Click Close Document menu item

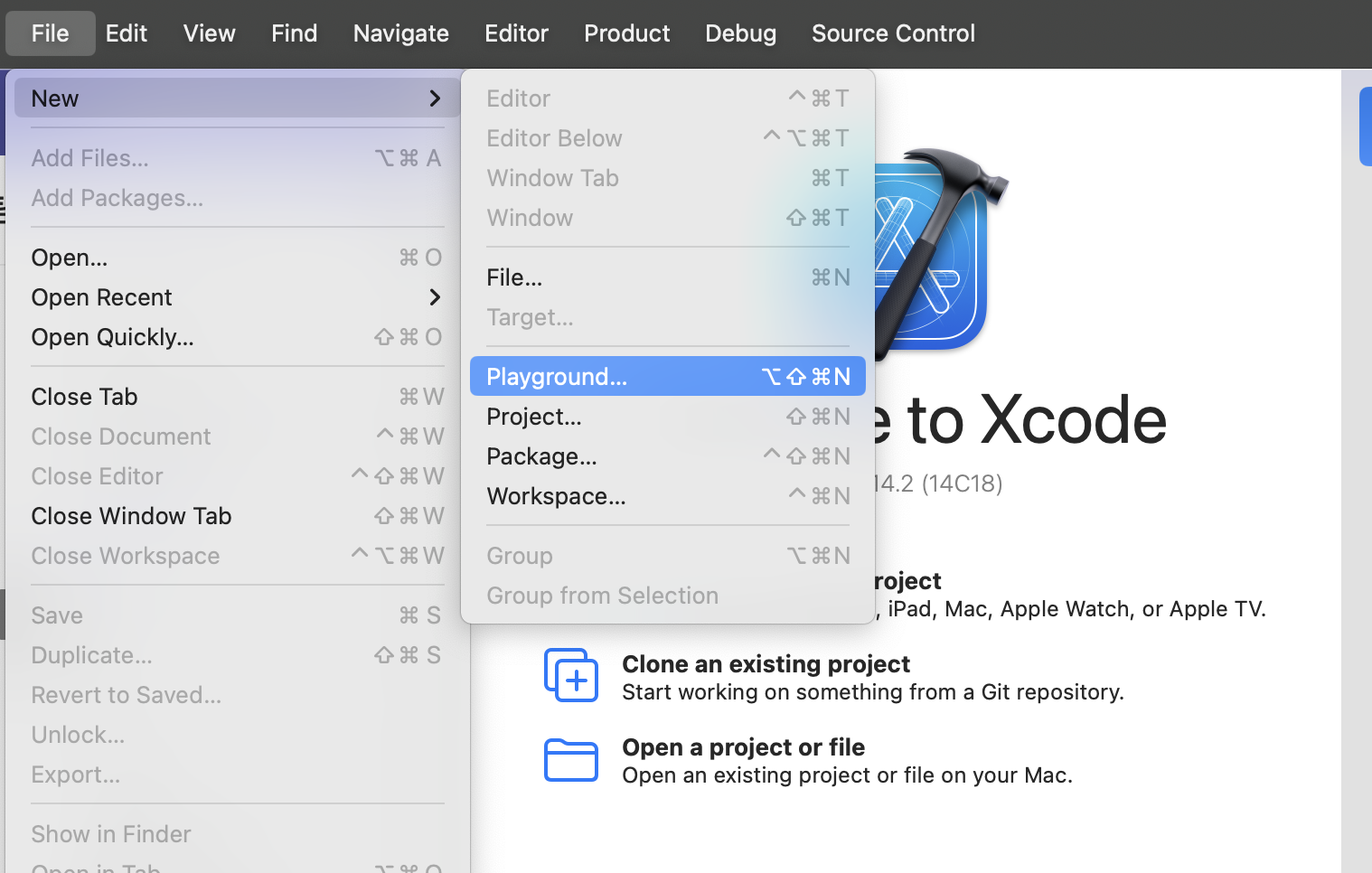point(238,436)
